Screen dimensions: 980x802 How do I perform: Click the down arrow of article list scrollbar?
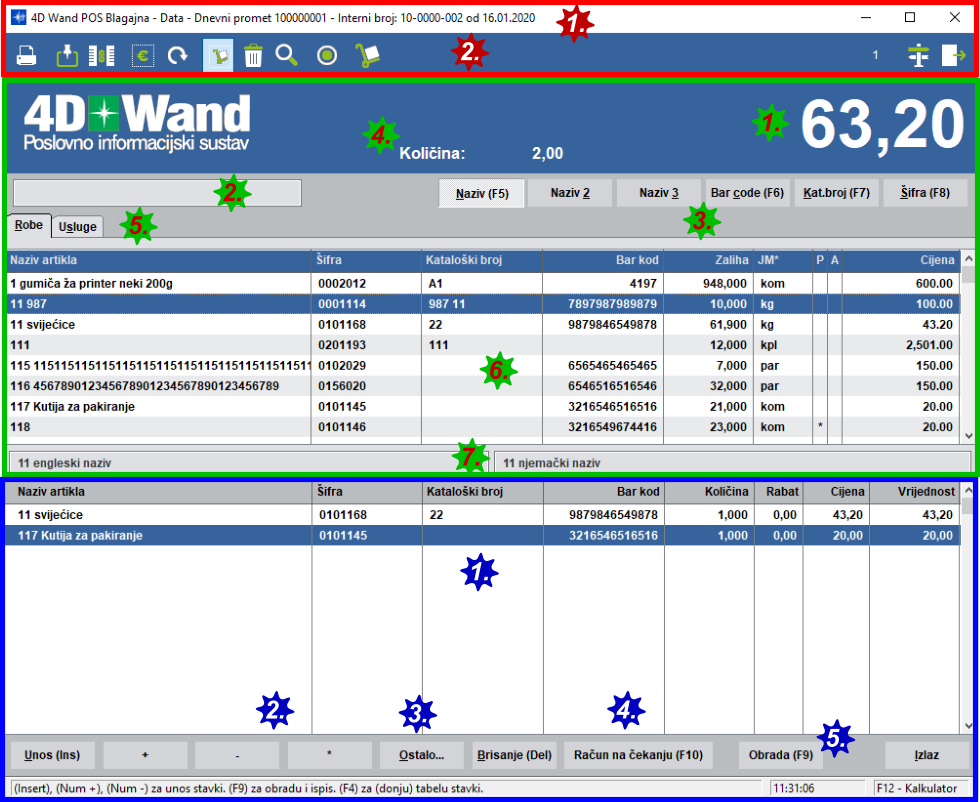969,436
